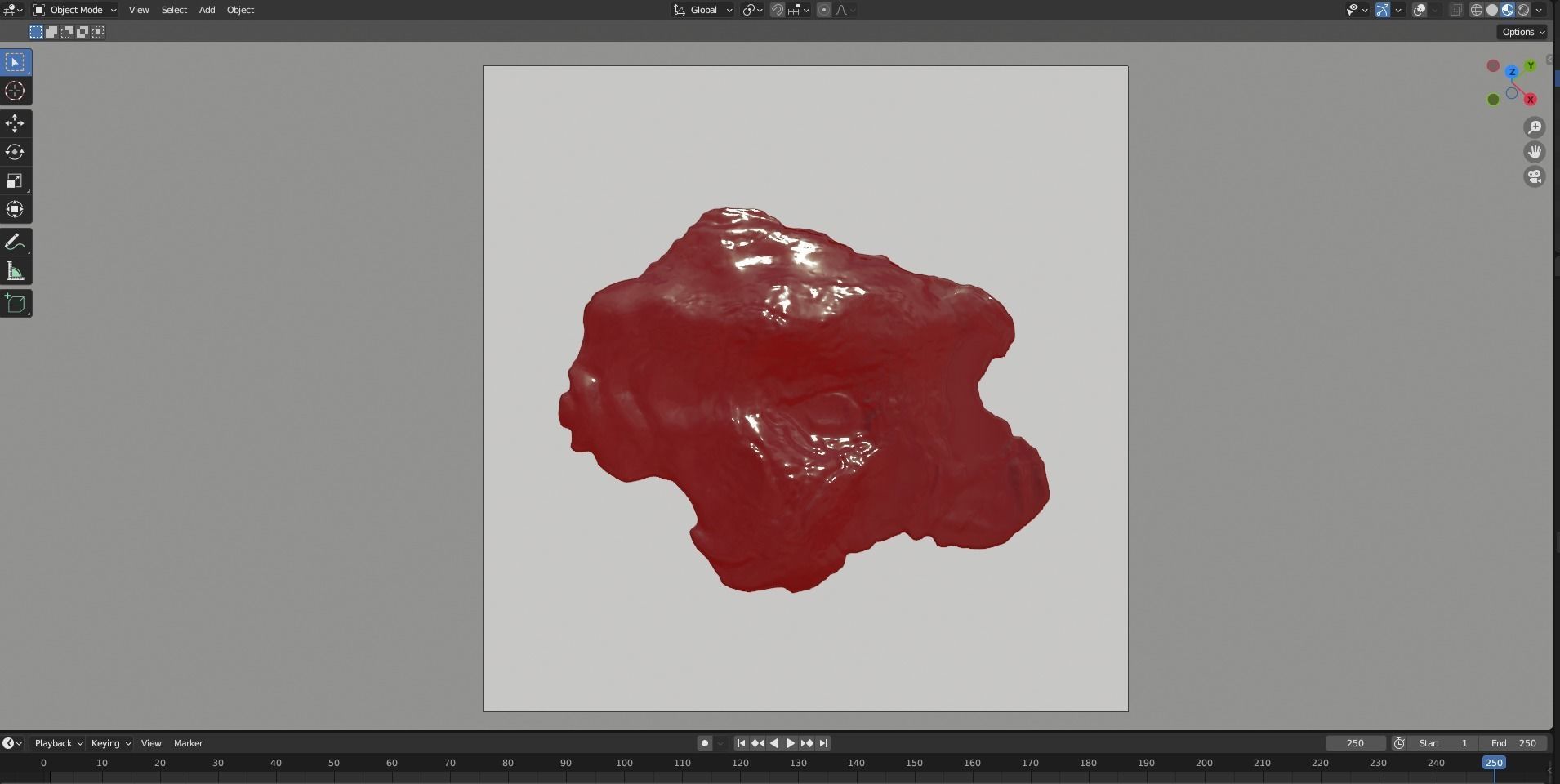Click the blue Z axis gizmo

coord(1512,72)
